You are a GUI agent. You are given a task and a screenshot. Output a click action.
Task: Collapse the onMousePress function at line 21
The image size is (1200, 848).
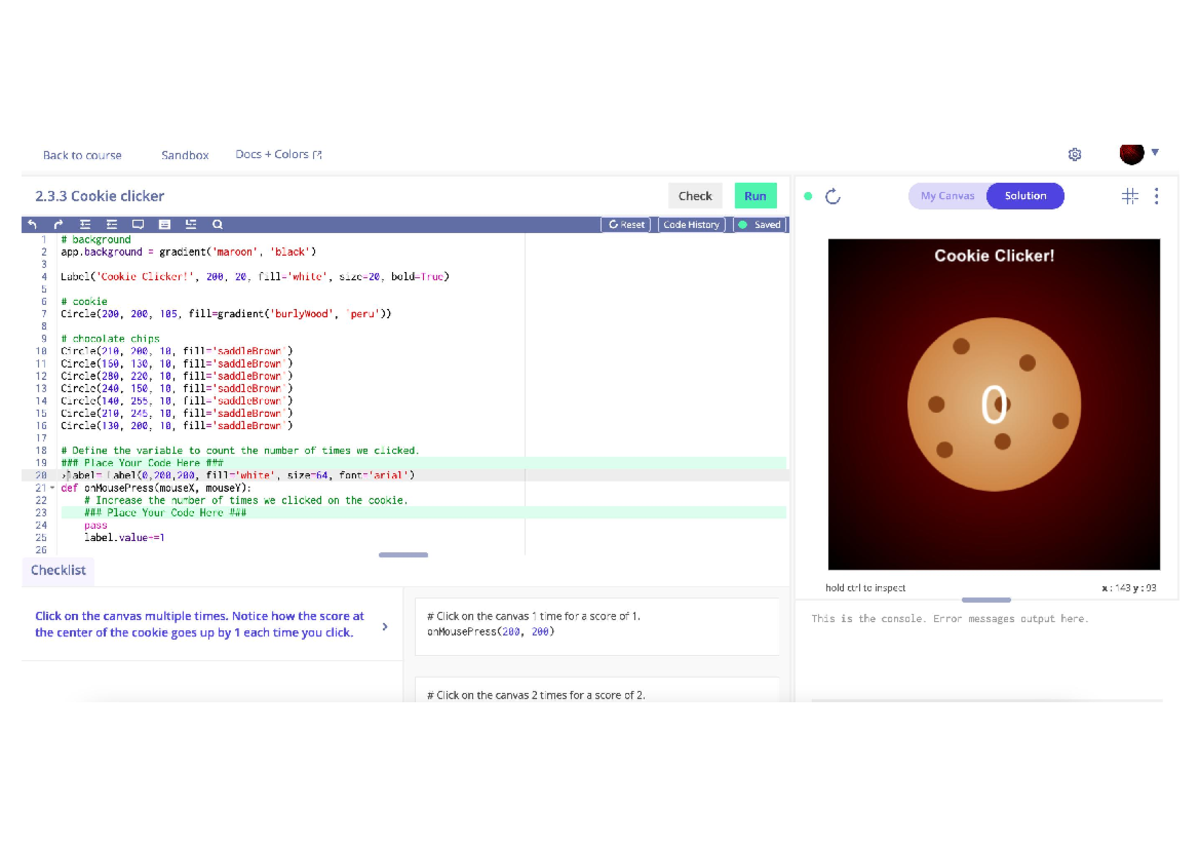coord(53,488)
